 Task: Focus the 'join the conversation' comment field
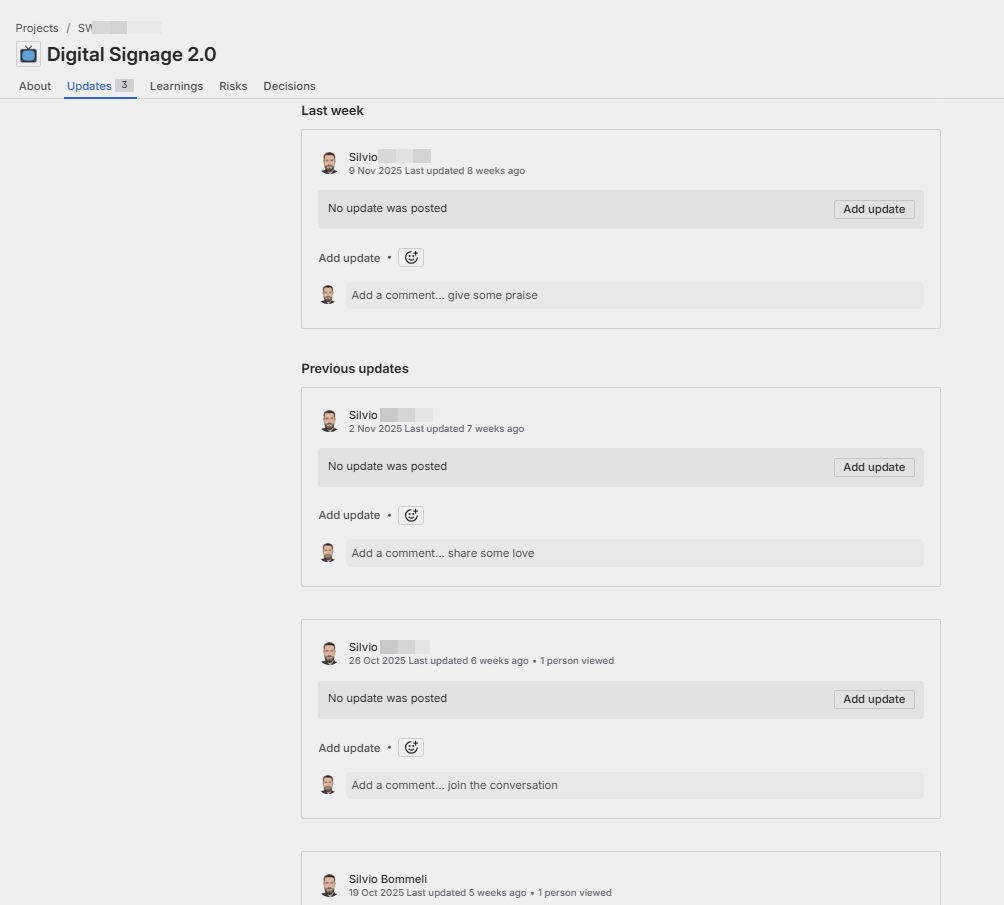pyautogui.click(x=635, y=785)
